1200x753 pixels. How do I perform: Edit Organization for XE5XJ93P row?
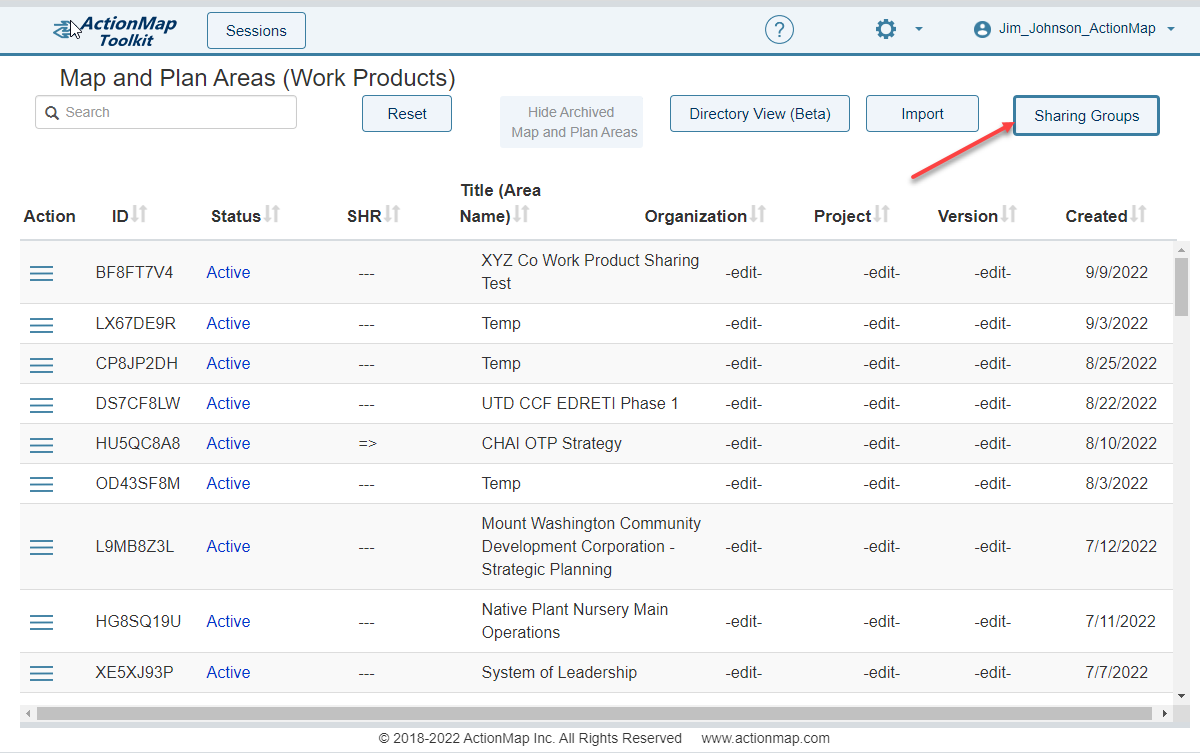[744, 673]
